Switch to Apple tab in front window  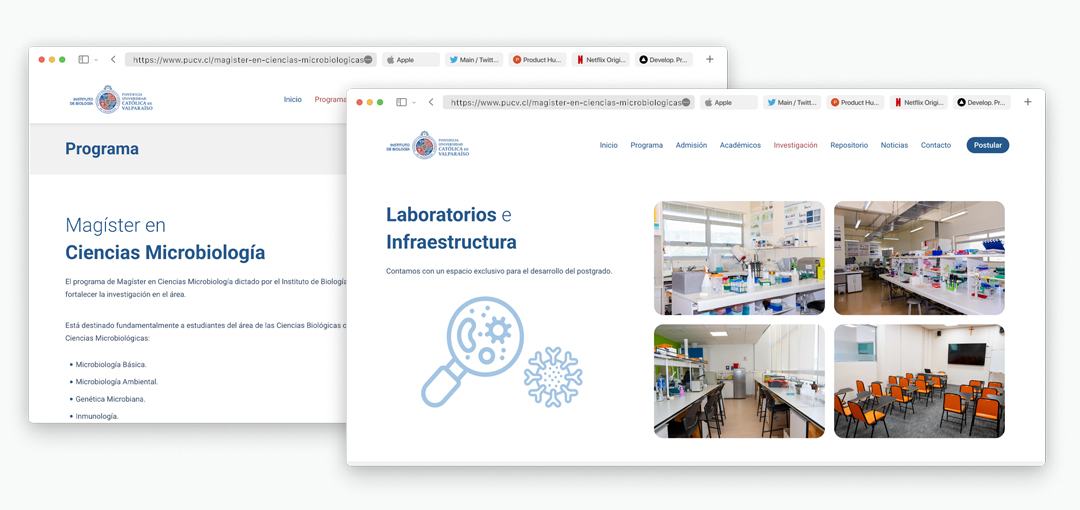(729, 102)
